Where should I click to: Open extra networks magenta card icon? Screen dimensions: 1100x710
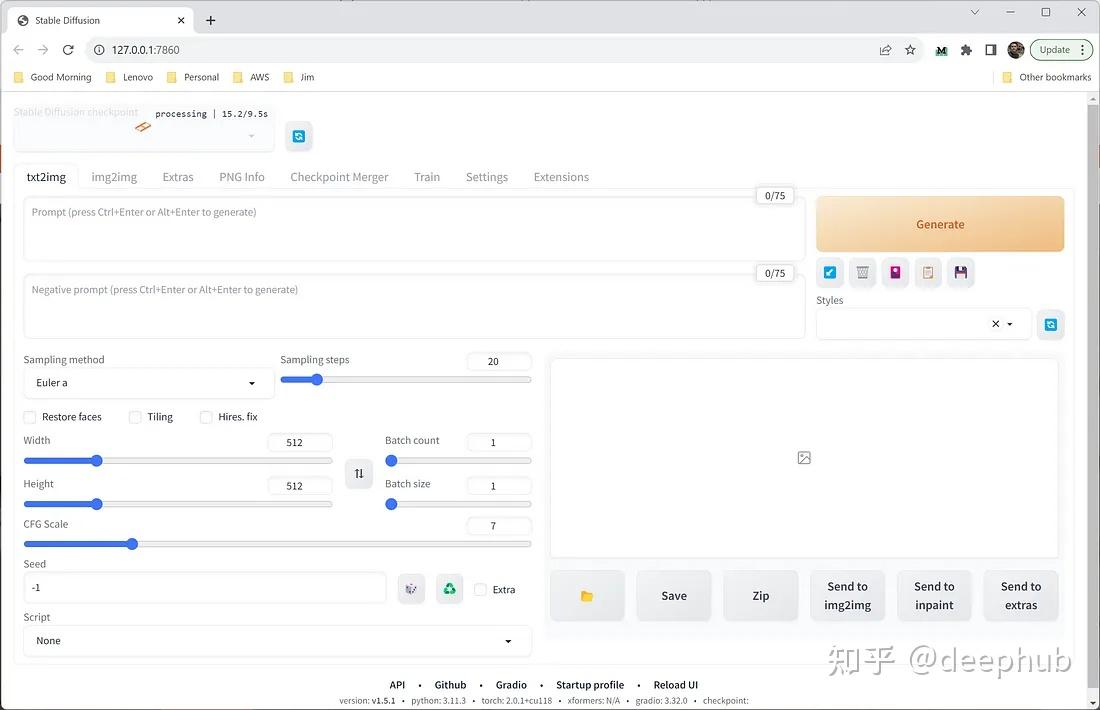coord(895,272)
